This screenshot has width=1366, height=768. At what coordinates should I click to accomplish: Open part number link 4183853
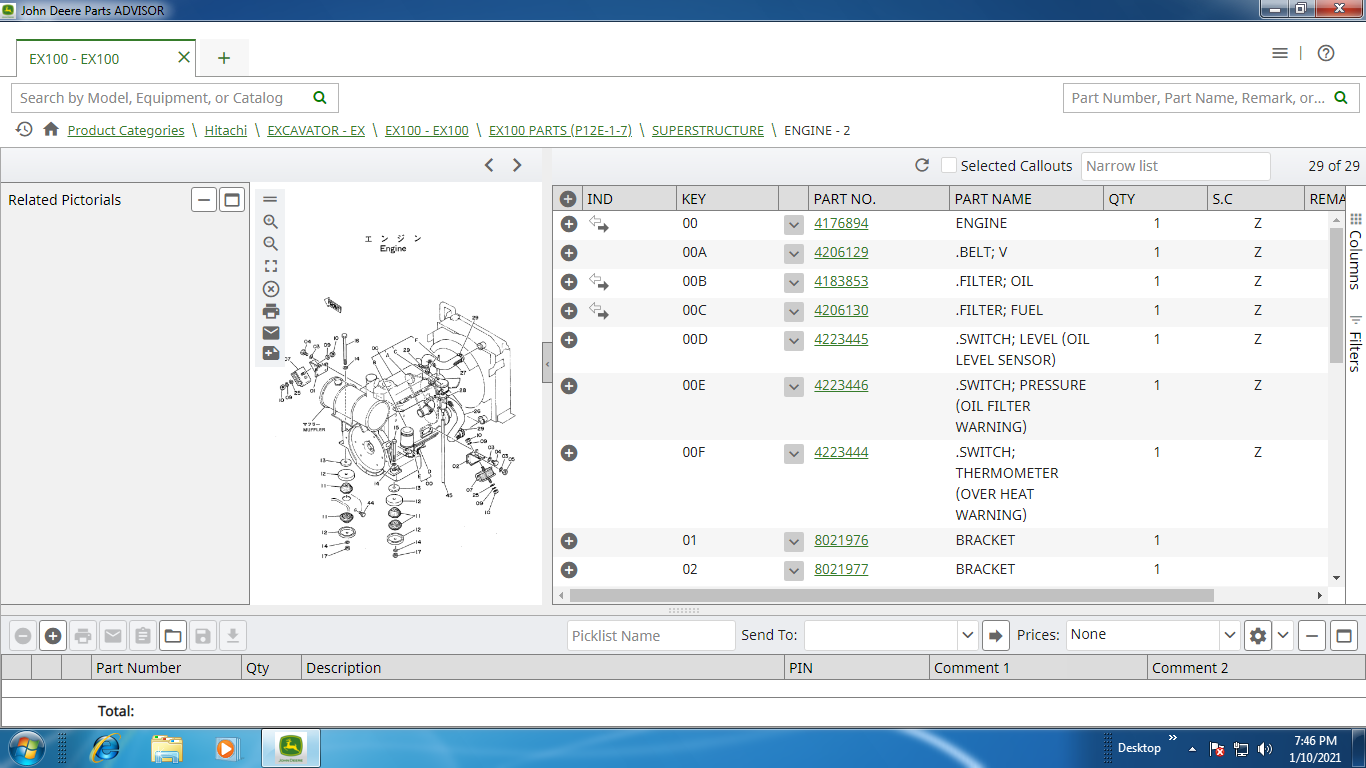click(x=841, y=281)
